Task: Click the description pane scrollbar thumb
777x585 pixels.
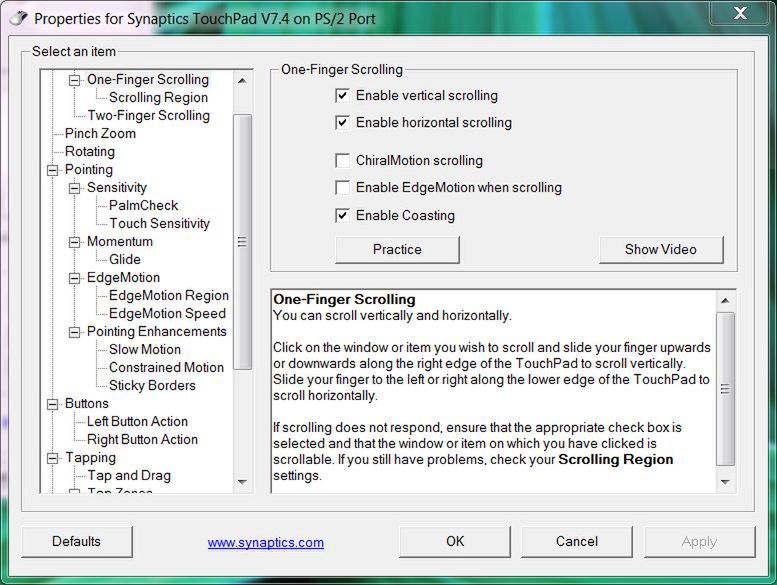Action: (x=725, y=389)
